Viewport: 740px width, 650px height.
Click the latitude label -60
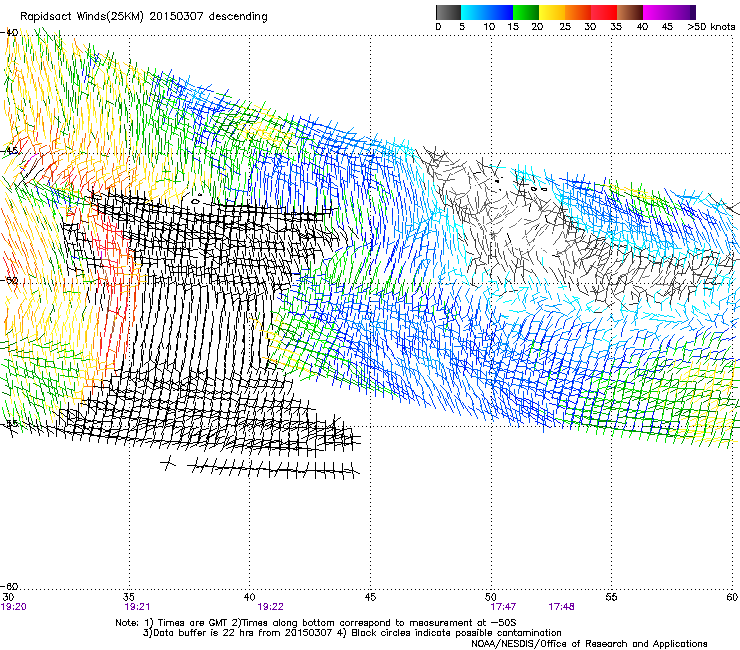point(10,587)
